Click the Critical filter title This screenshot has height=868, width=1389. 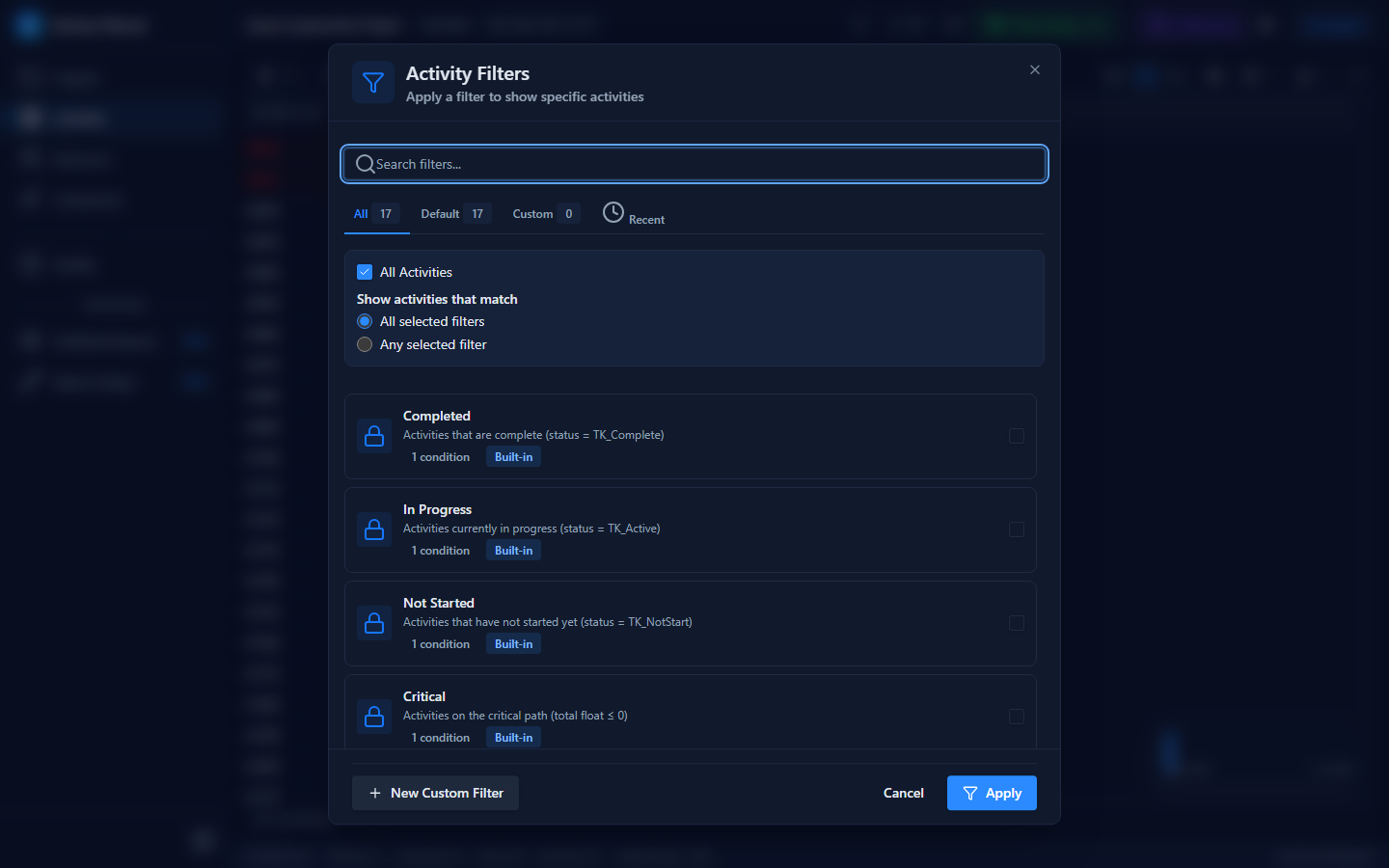coord(424,696)
